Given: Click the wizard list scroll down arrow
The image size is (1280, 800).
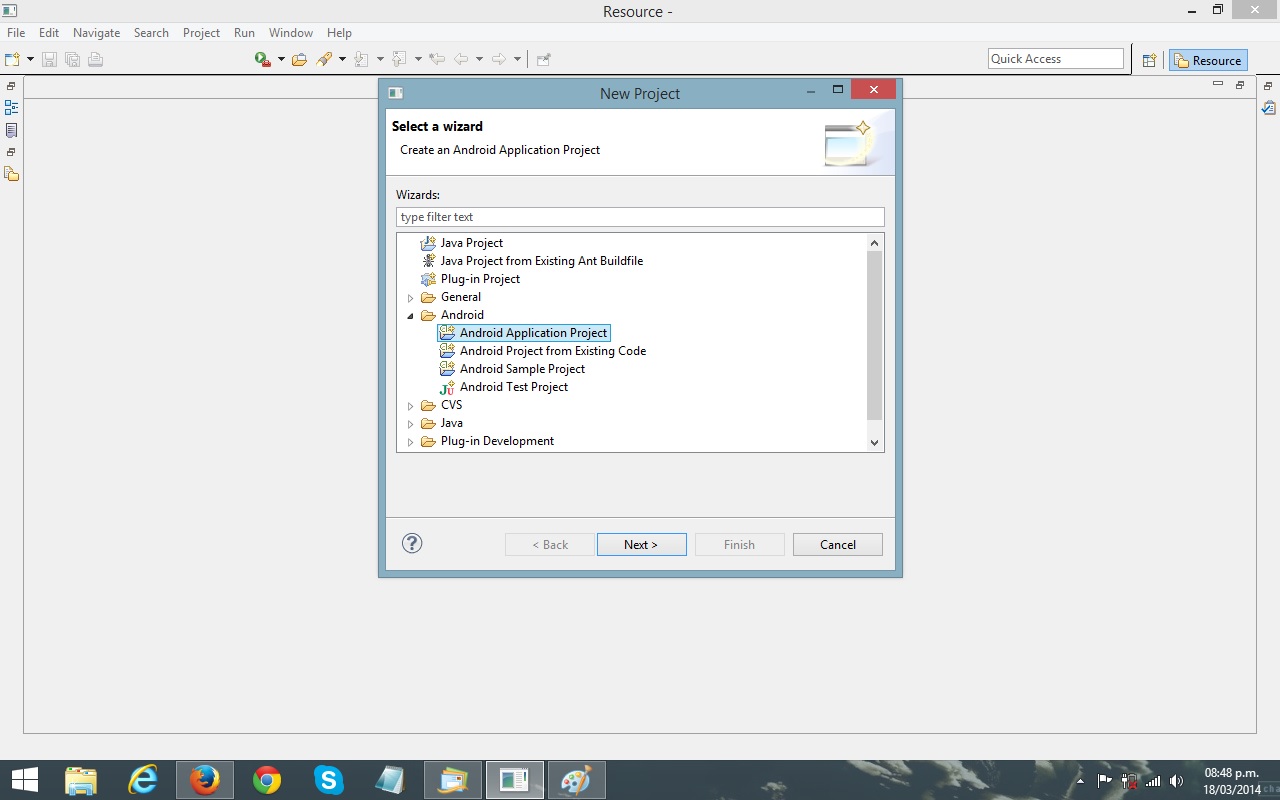Looking at the screenshot, I should click(x=875, y=442).
